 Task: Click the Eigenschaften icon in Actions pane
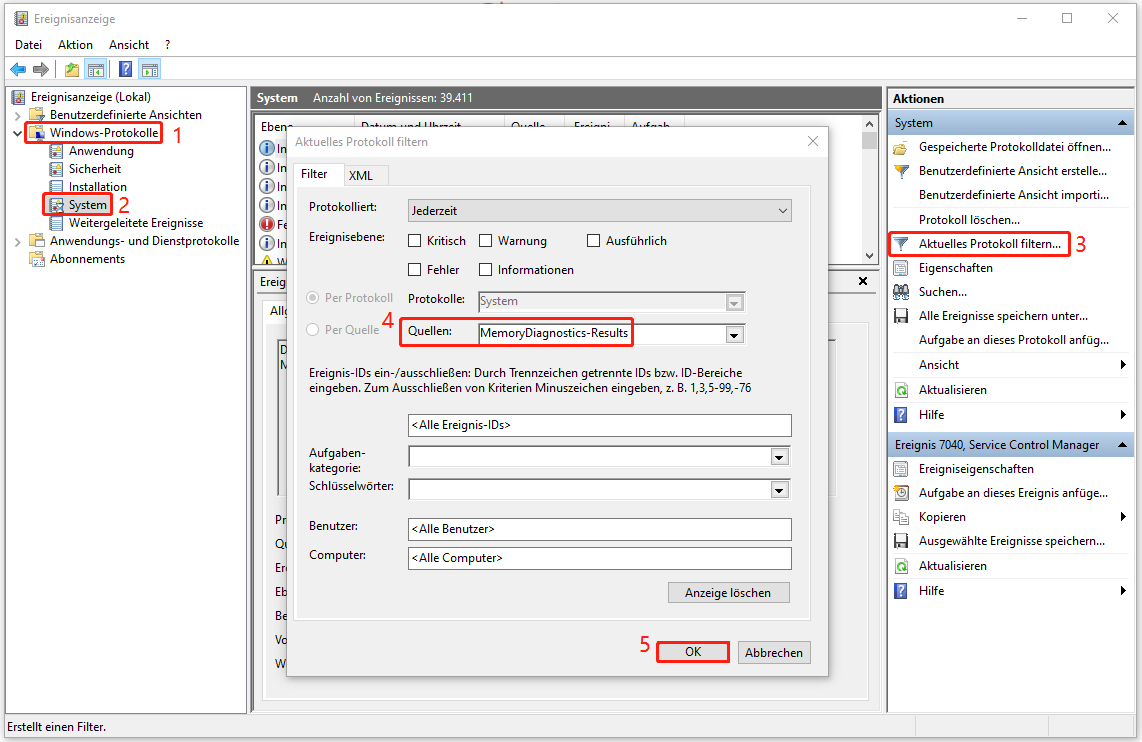tap(903, 268)
